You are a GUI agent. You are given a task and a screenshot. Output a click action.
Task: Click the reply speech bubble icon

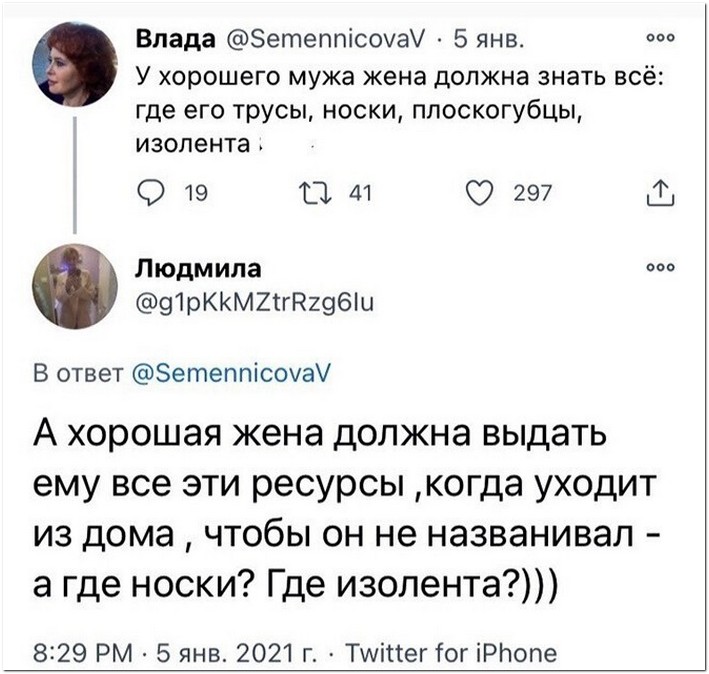pos(151,193)
